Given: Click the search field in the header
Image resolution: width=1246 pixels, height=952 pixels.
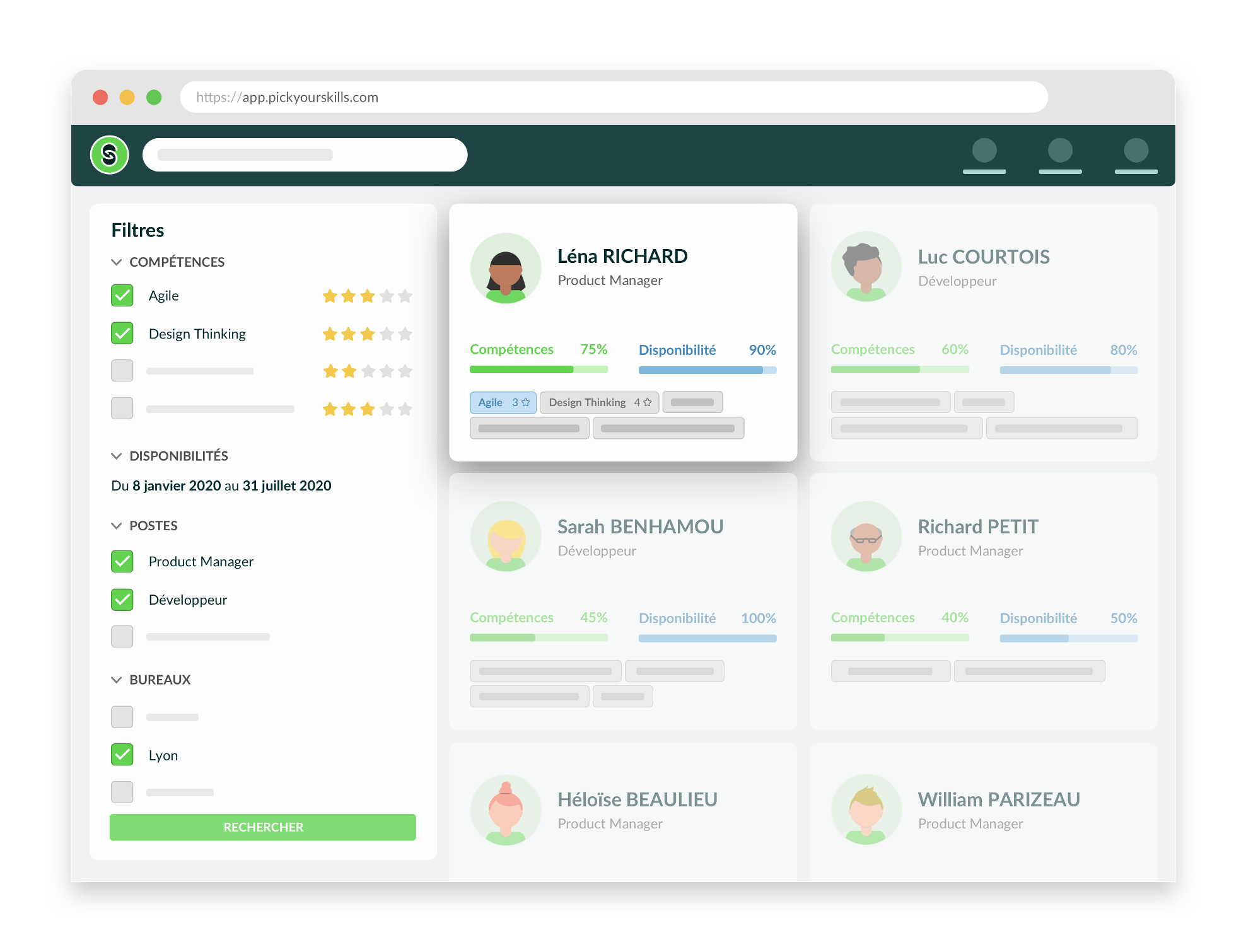Looking at the screenshot, I should tap(305, 155).
